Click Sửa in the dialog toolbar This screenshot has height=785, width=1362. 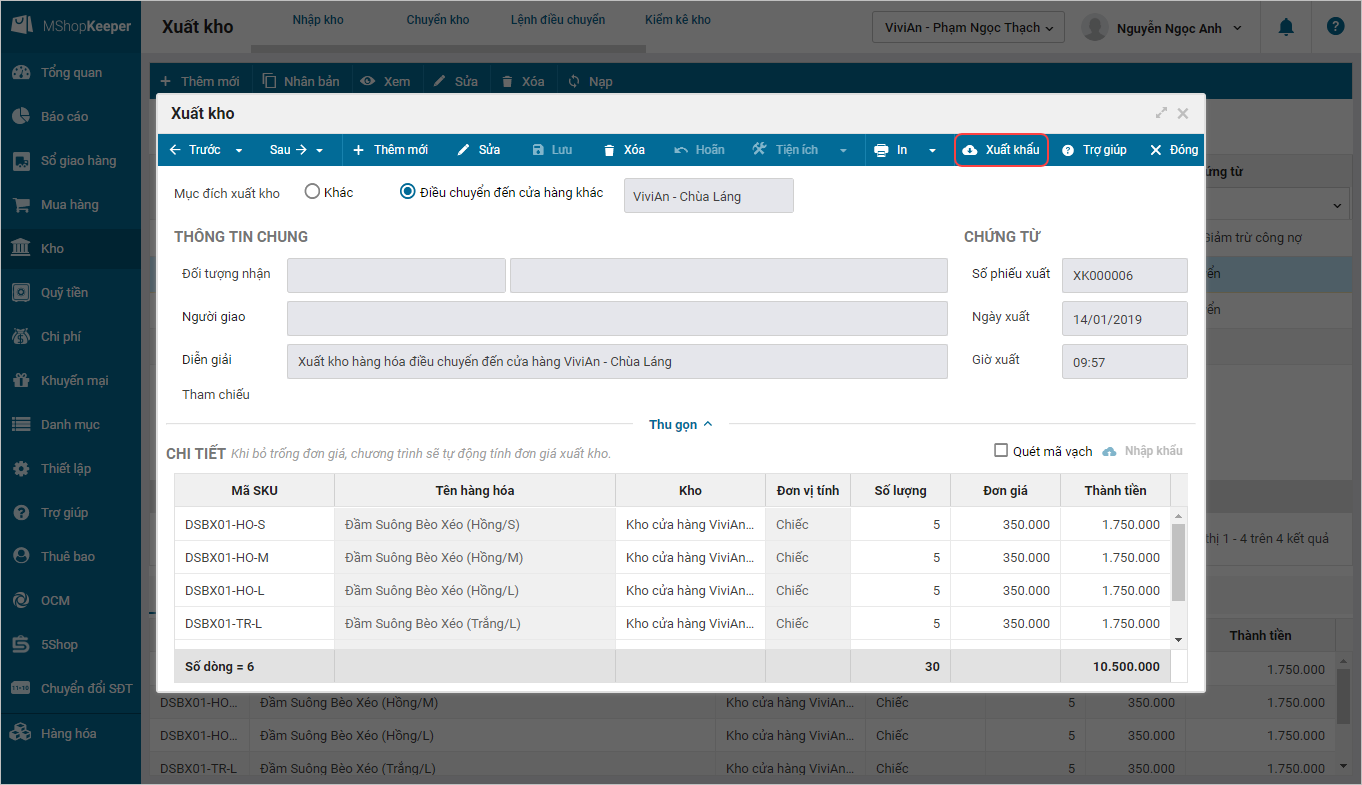479,150
